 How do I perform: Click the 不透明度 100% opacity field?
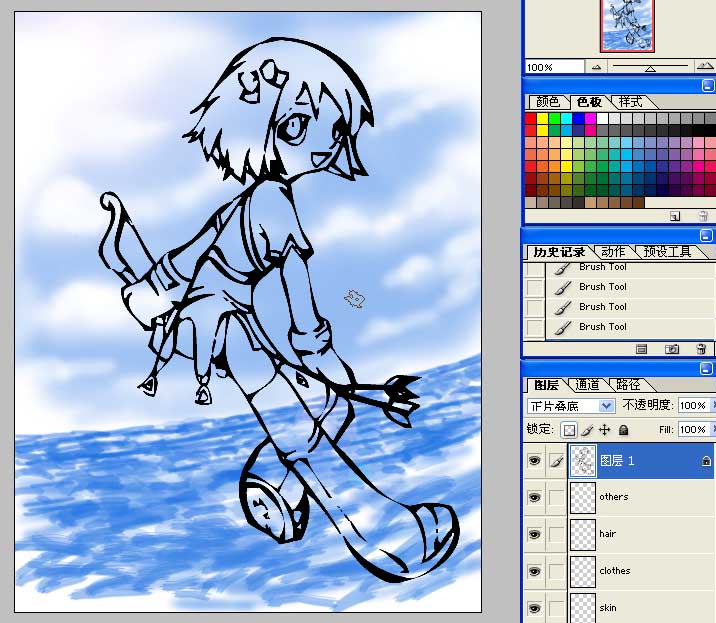point(694,406)
